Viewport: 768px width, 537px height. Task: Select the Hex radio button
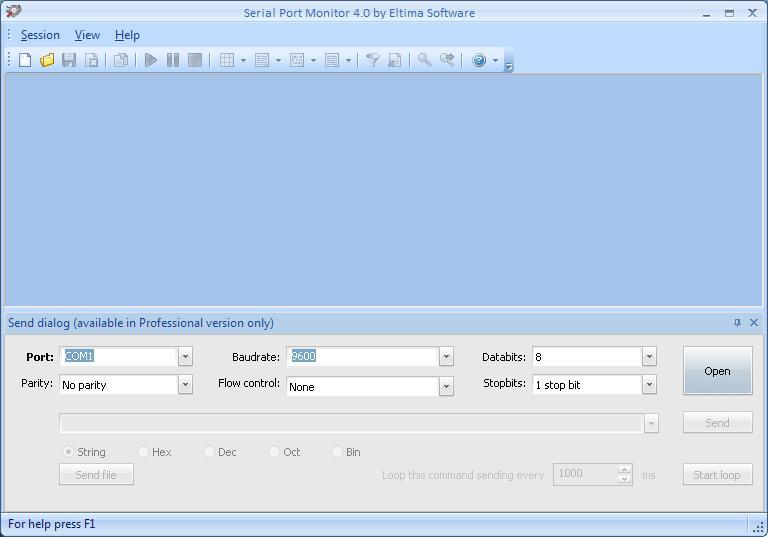tap(144, 451)
